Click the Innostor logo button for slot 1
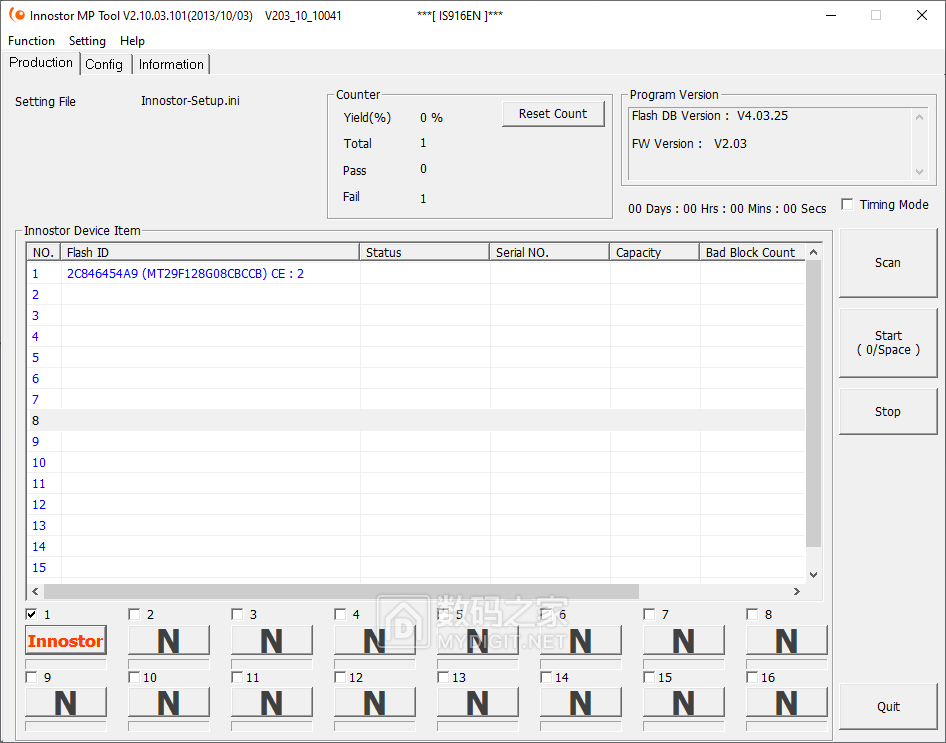 pos(66,641)
